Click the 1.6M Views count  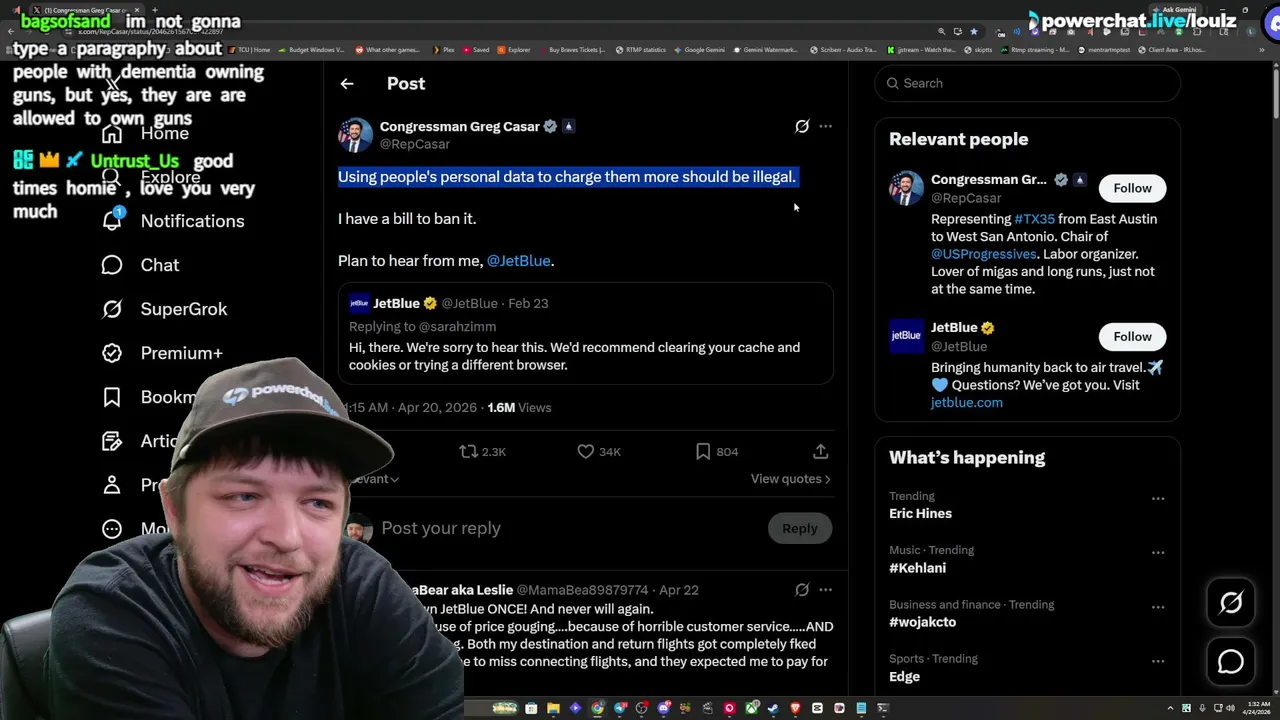(519, 408)
